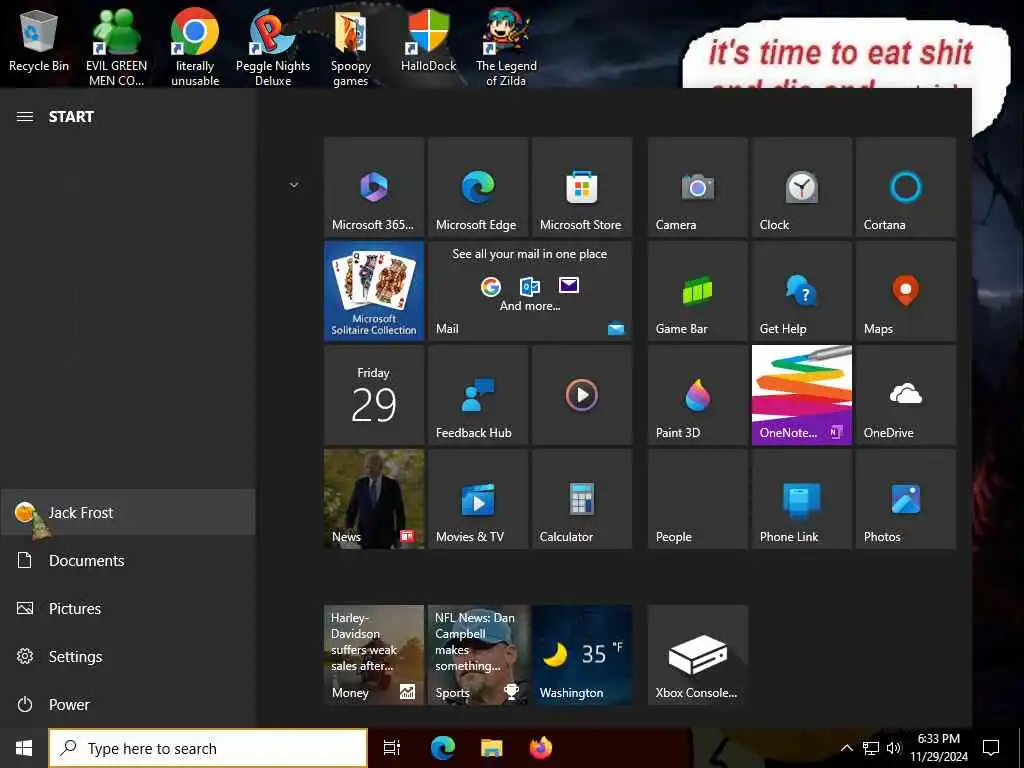Open the OneDrive tile
This screenshot has height=768, width=1024.
tap(906, 395)
